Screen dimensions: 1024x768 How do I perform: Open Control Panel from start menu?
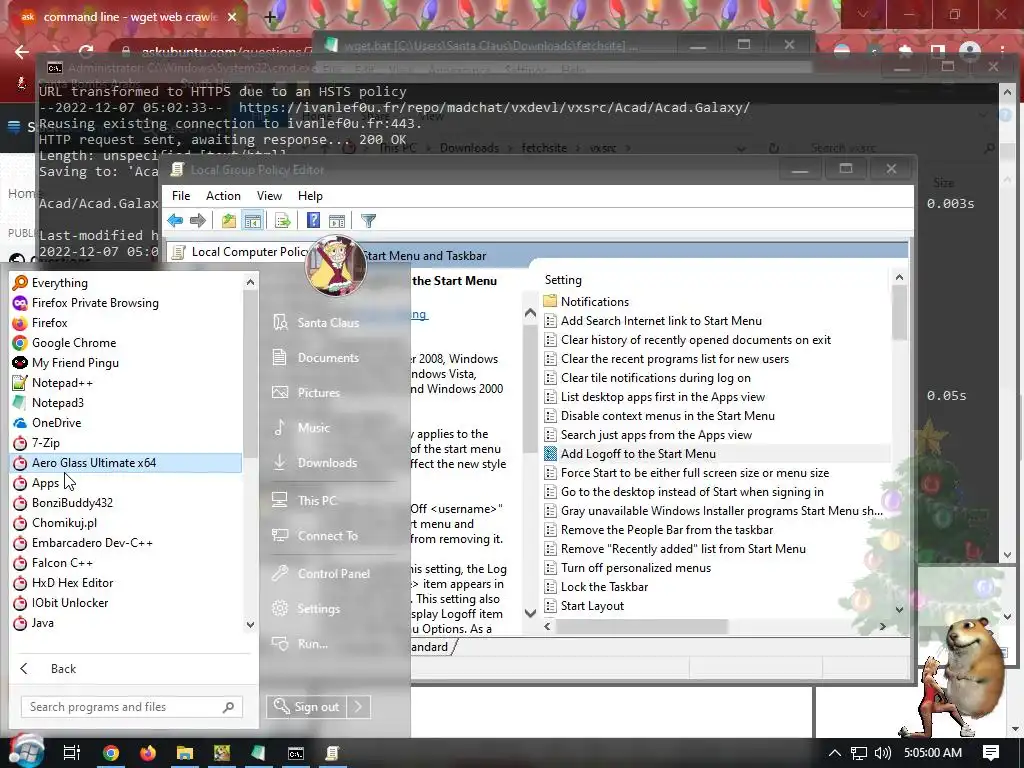(x=333, y=574)
